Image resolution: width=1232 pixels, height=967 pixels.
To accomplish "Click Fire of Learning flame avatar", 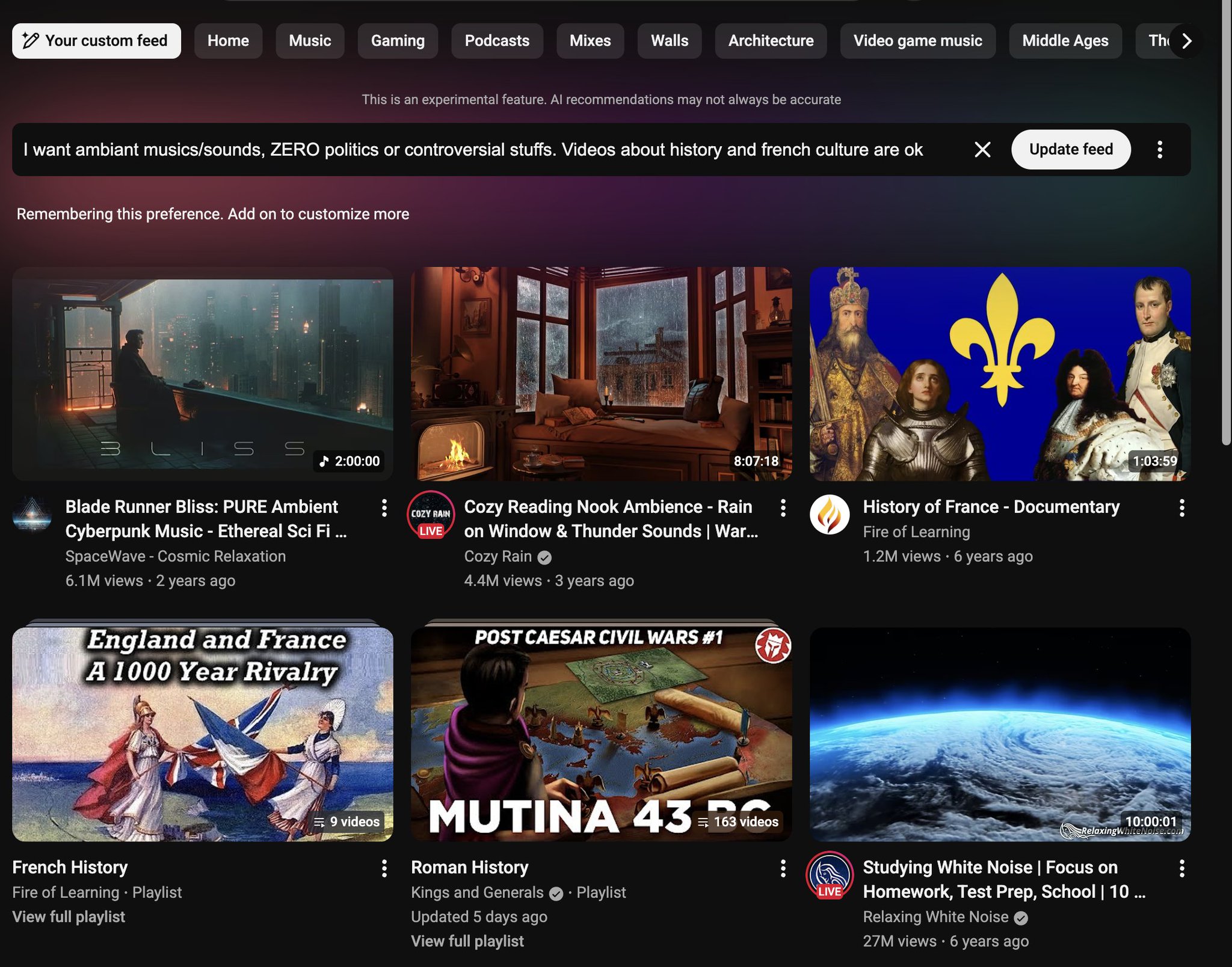I will click(x=830, y=515).
